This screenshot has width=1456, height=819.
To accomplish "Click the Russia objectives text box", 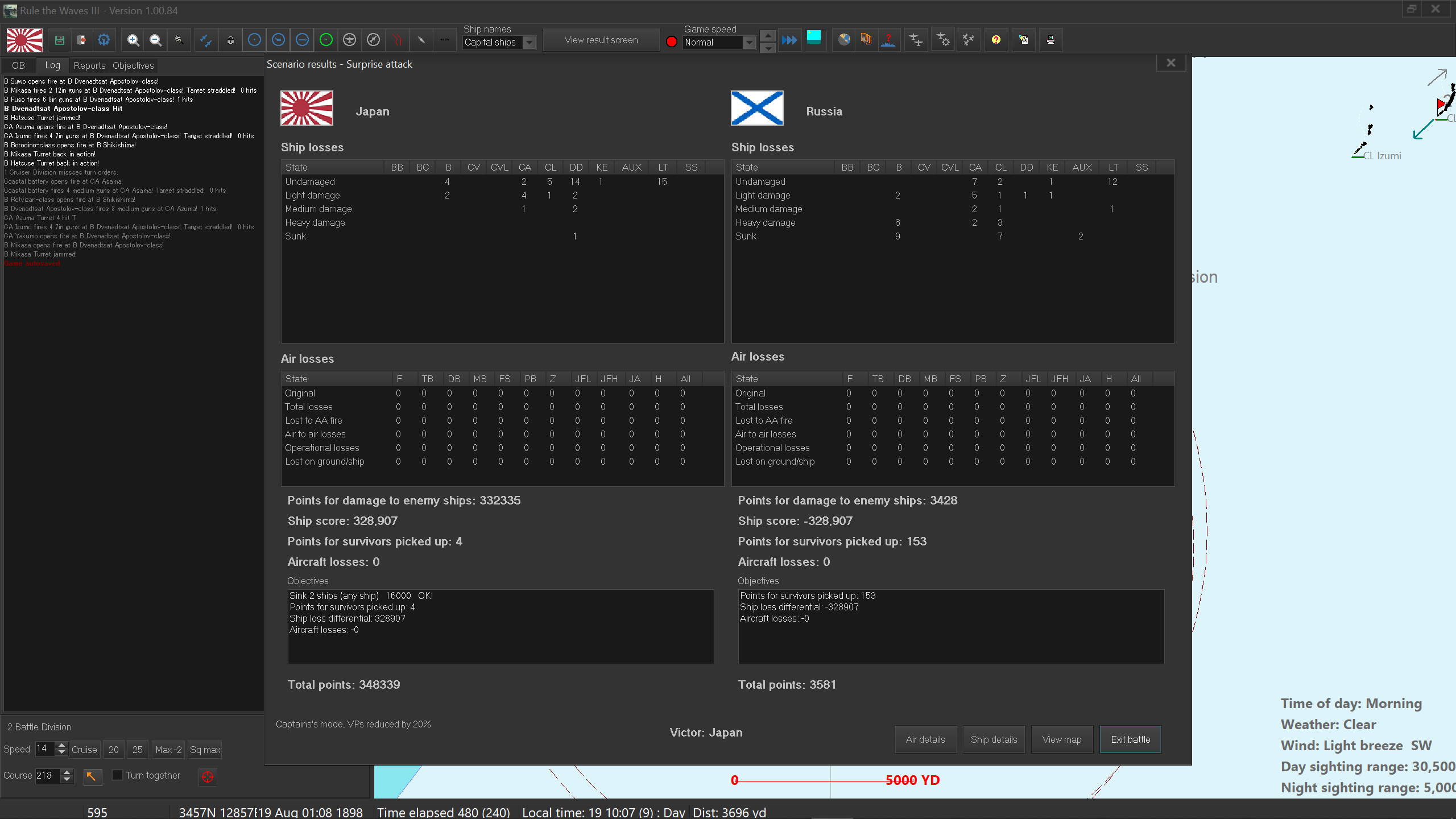I will (951, 626).
